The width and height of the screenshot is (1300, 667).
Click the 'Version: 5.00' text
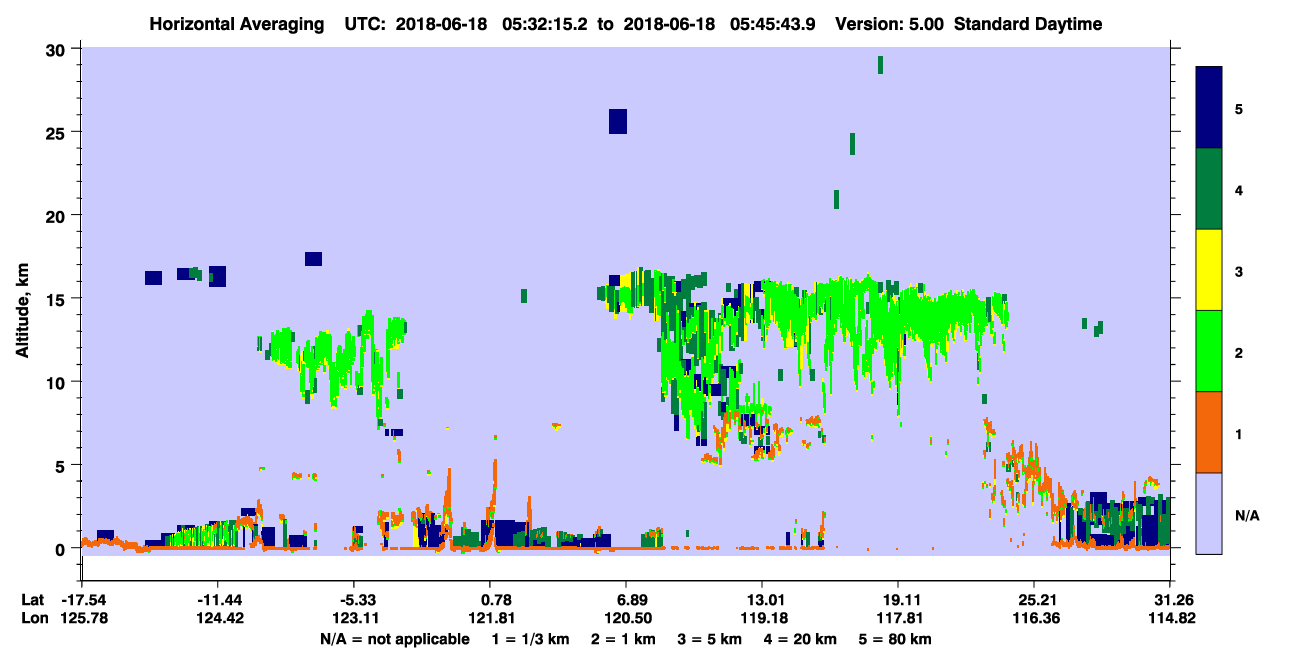click(x=892, y=24)
